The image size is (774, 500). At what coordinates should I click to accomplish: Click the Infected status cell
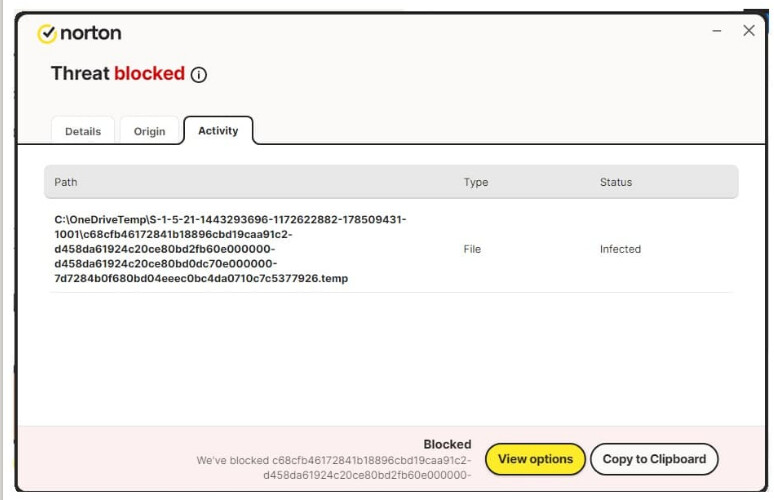620,249
